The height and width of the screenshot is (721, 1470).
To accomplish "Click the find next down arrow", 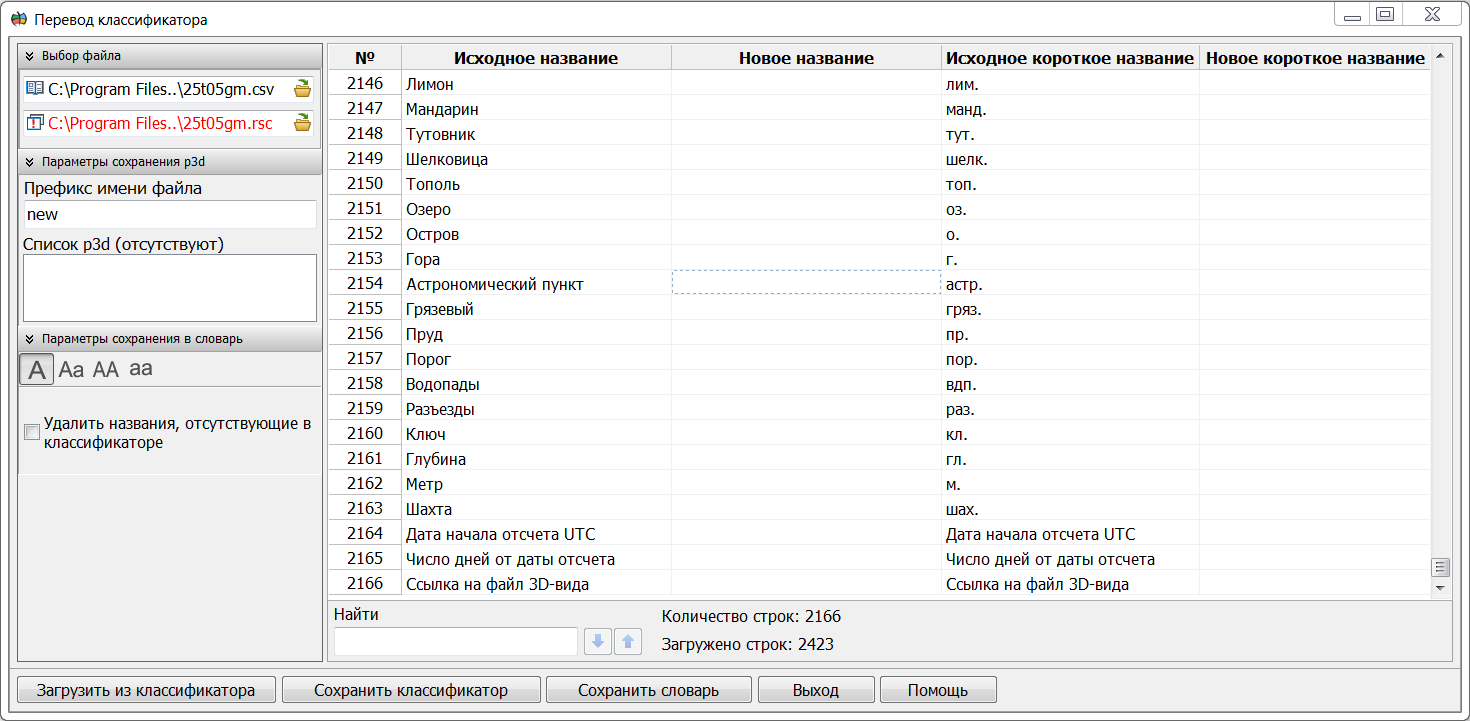I will (x=598, y=642).
